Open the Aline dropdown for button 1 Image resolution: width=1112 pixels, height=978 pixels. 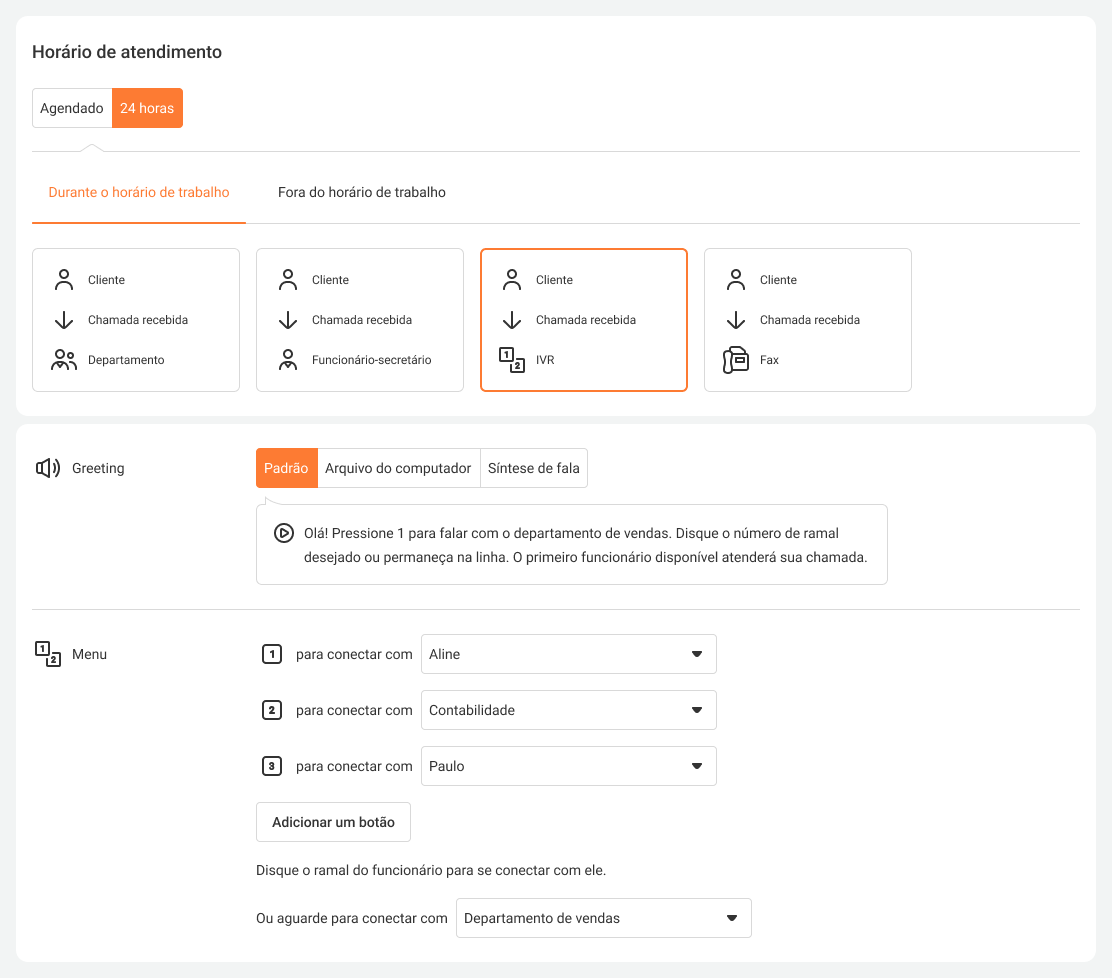coord(568,654)
